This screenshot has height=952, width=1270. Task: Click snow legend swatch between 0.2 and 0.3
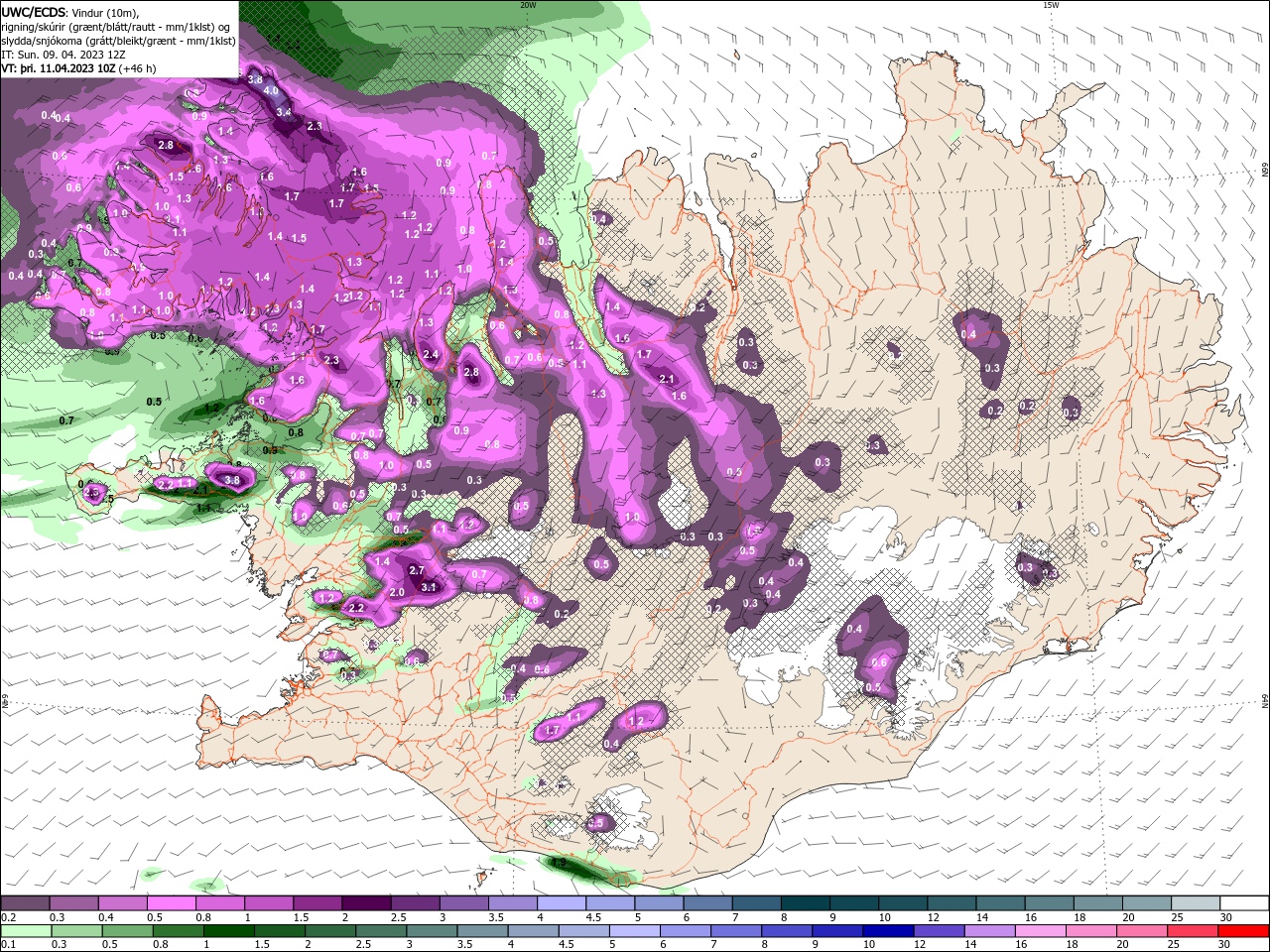25,902
